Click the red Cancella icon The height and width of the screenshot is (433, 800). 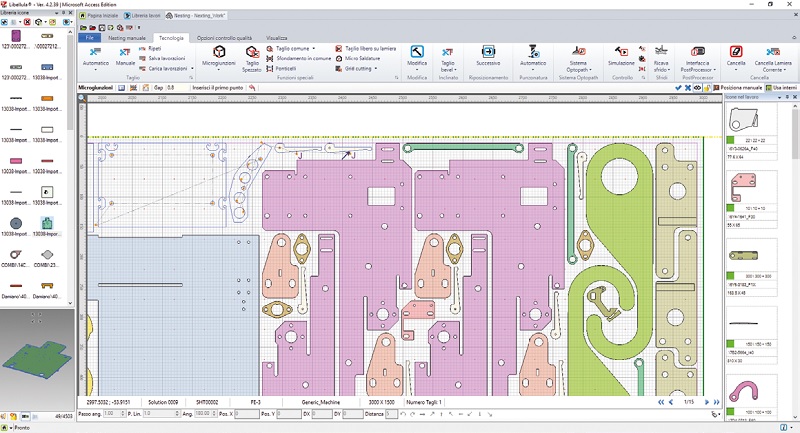point(736,52)
